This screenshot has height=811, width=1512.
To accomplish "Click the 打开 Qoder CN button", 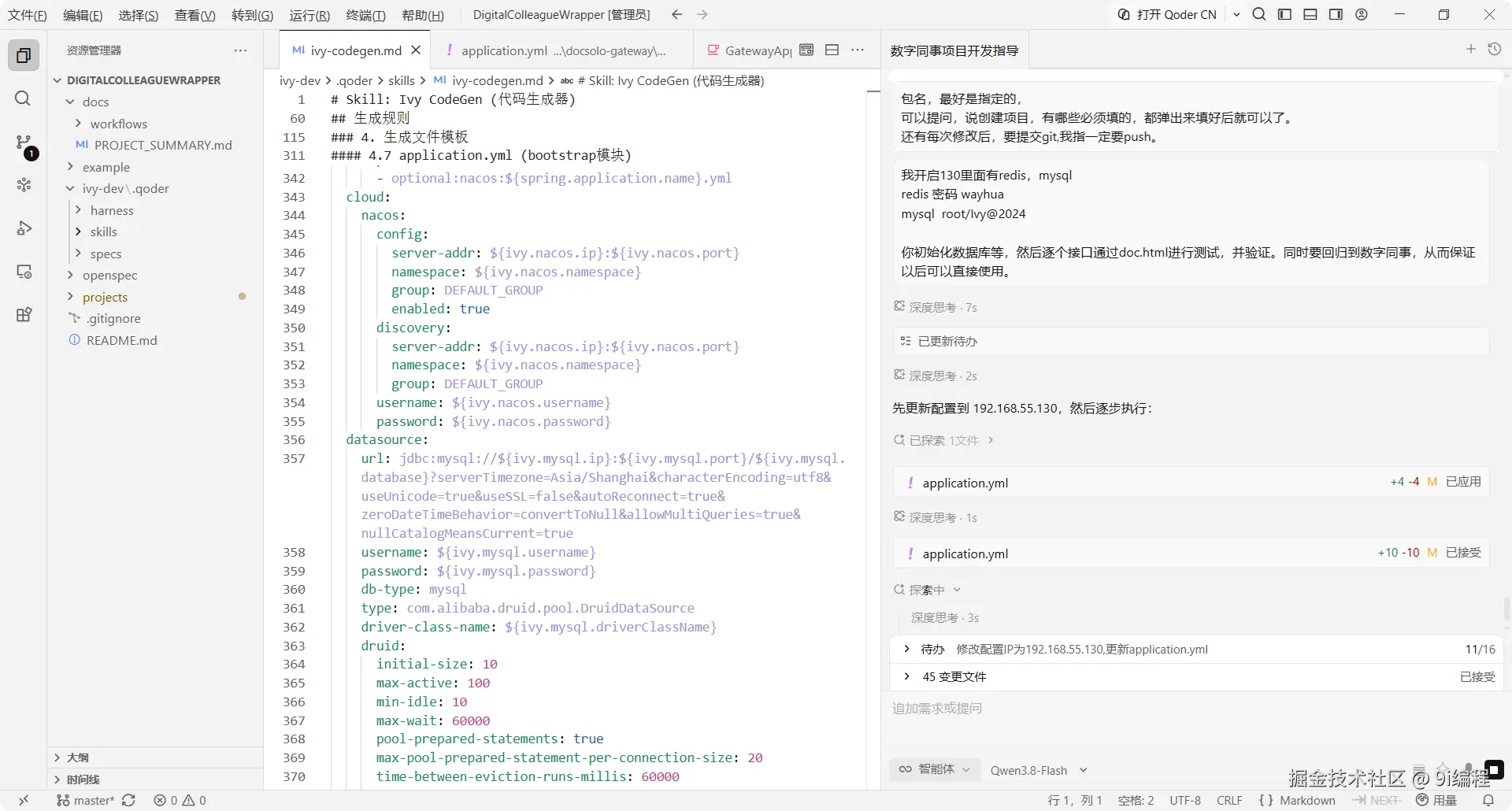I will 1168,14.
